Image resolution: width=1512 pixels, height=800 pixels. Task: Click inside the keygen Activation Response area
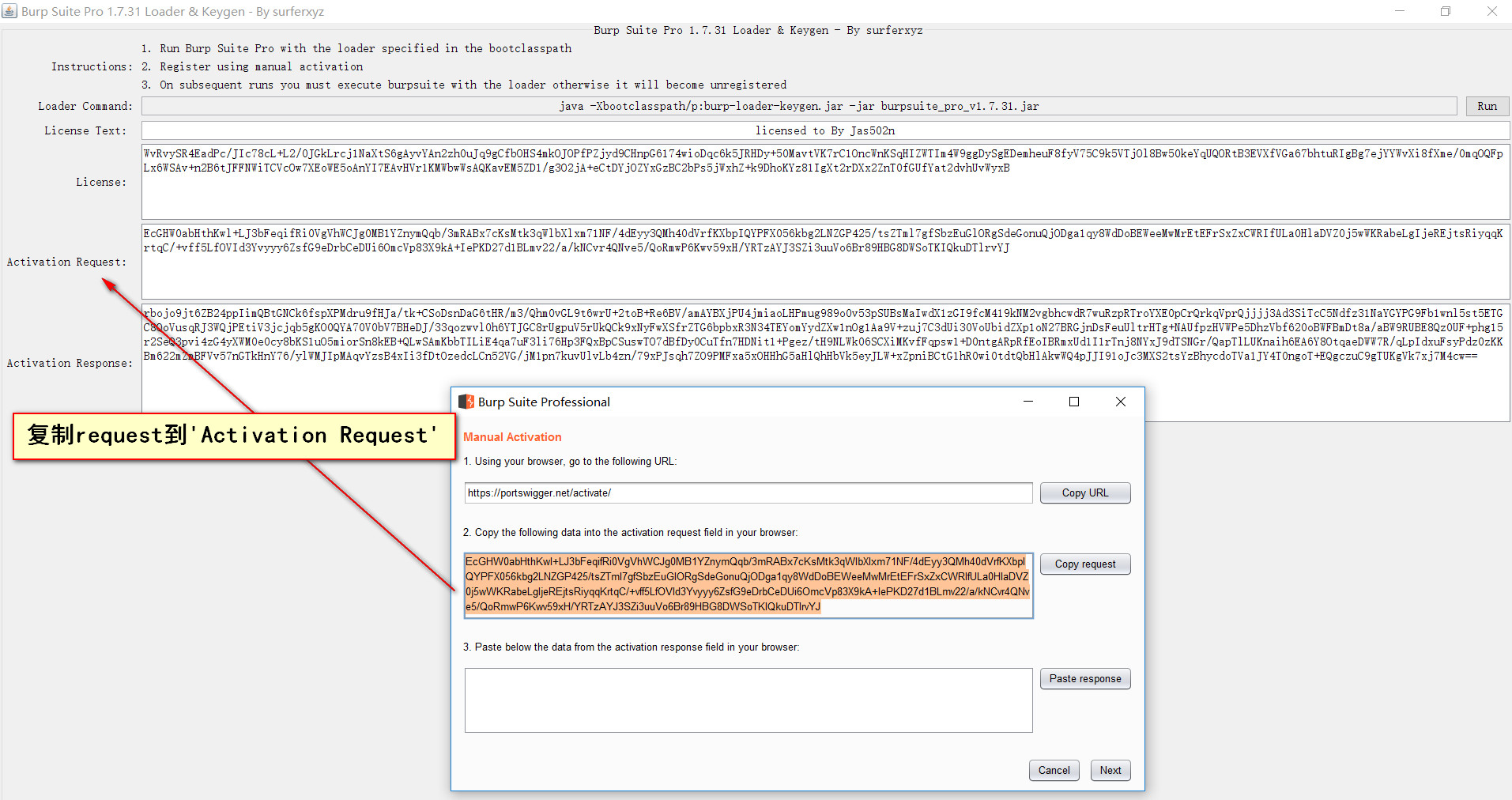pos(825,363)
